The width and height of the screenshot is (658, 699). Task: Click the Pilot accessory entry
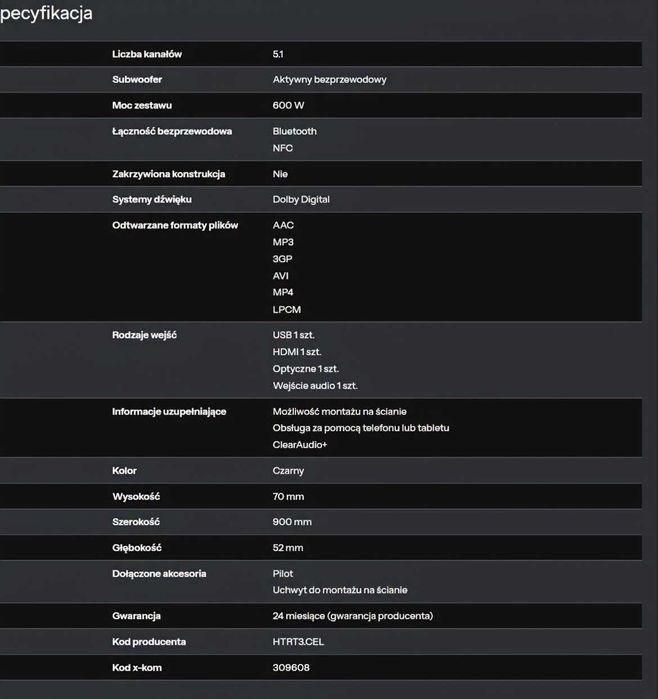(283, 574)
